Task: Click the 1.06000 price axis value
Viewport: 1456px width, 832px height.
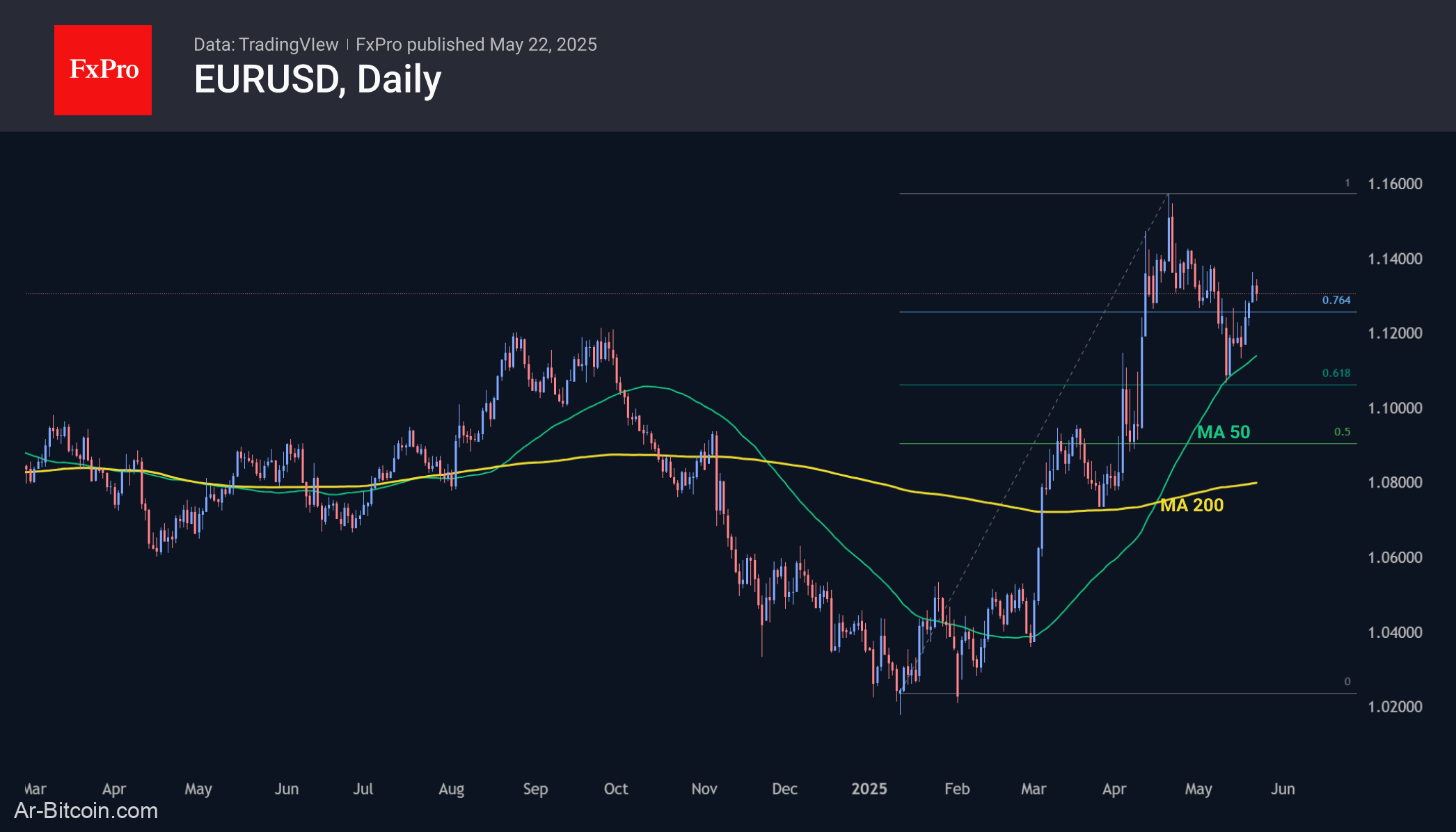Action: (1395, 557)
